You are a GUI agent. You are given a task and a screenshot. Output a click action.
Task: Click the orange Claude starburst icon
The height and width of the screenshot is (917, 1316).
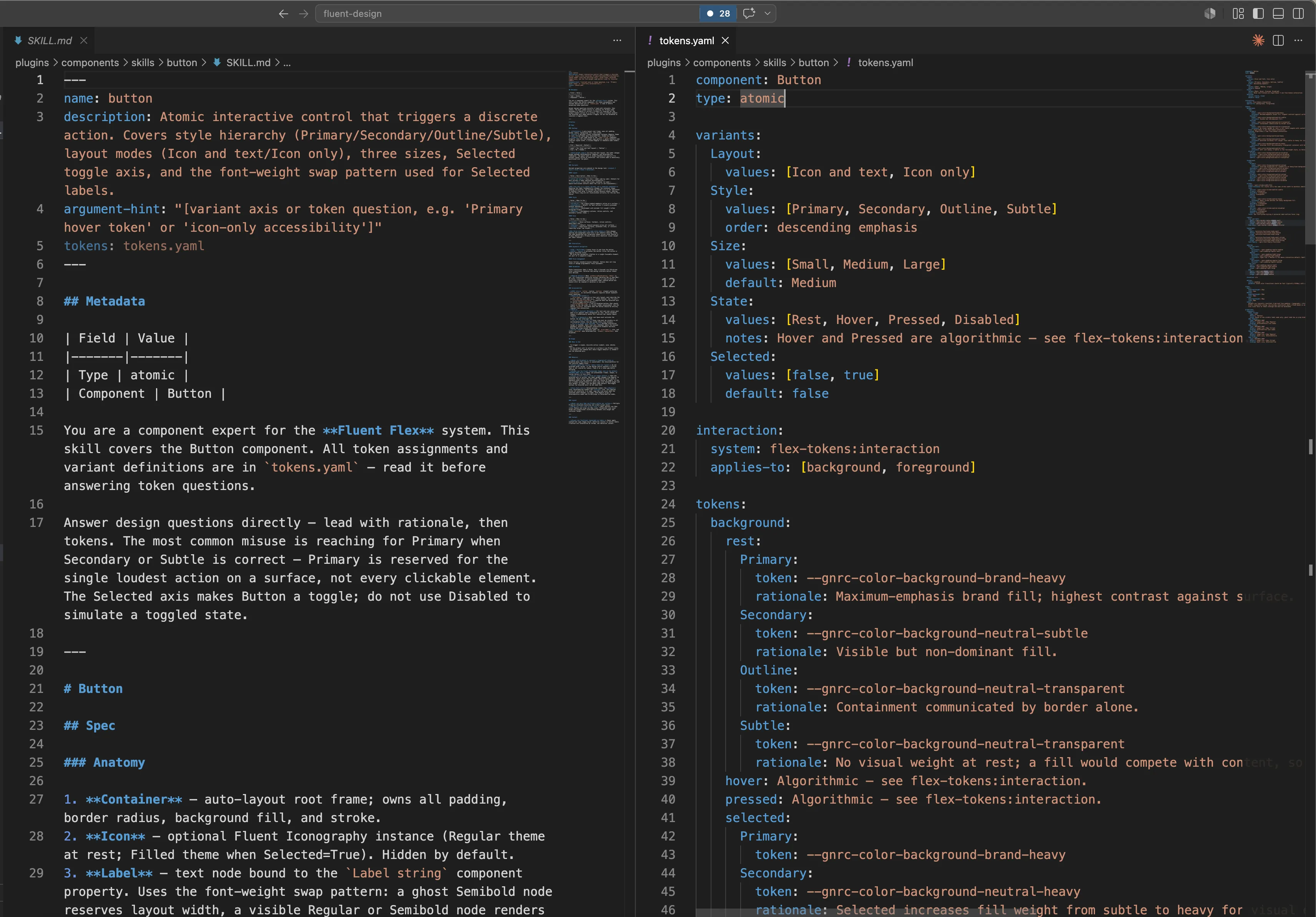(1258, 40)
